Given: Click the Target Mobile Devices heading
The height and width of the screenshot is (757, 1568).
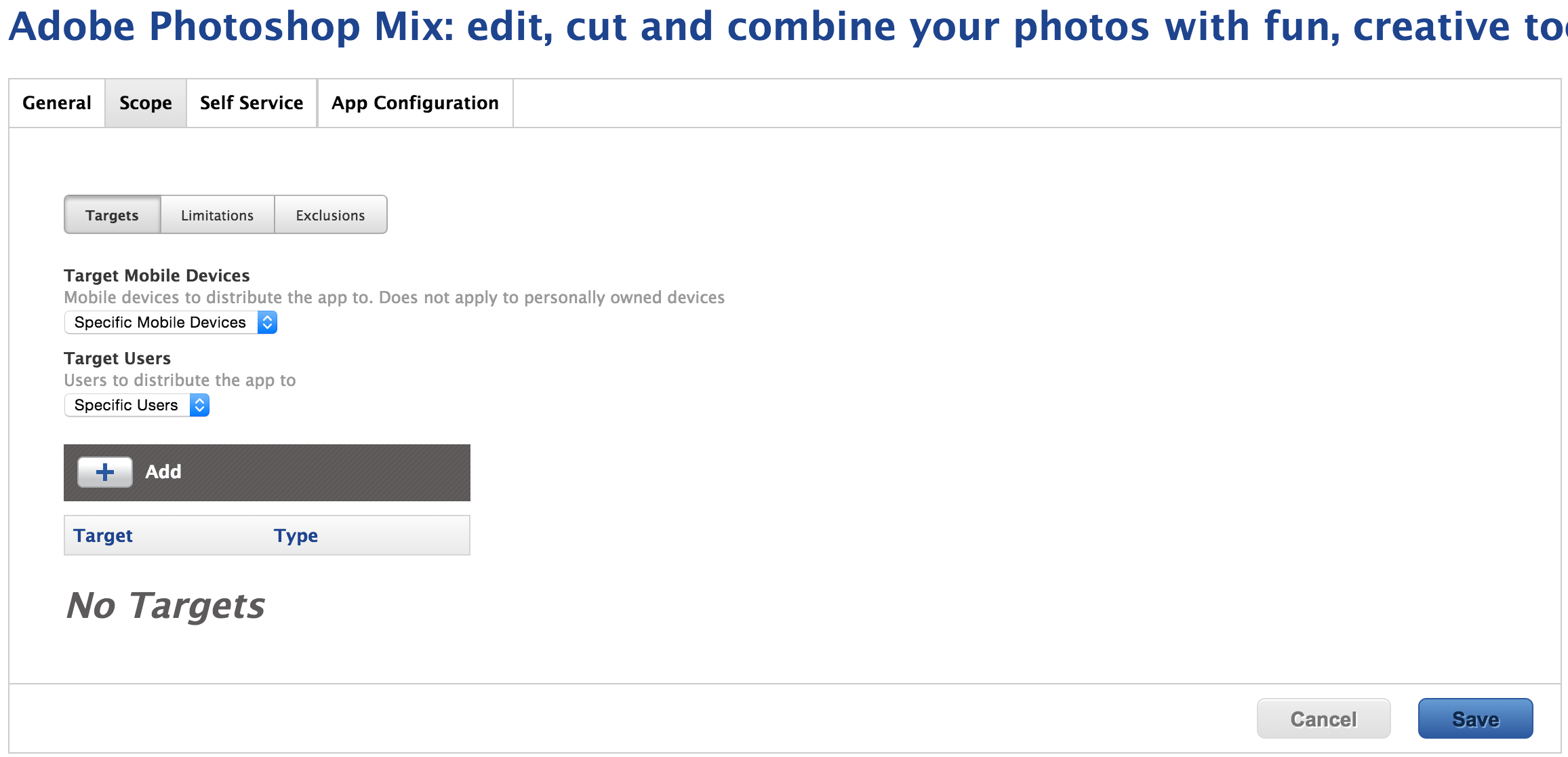Looking at the screenshot, I should (x=157, y=275).
